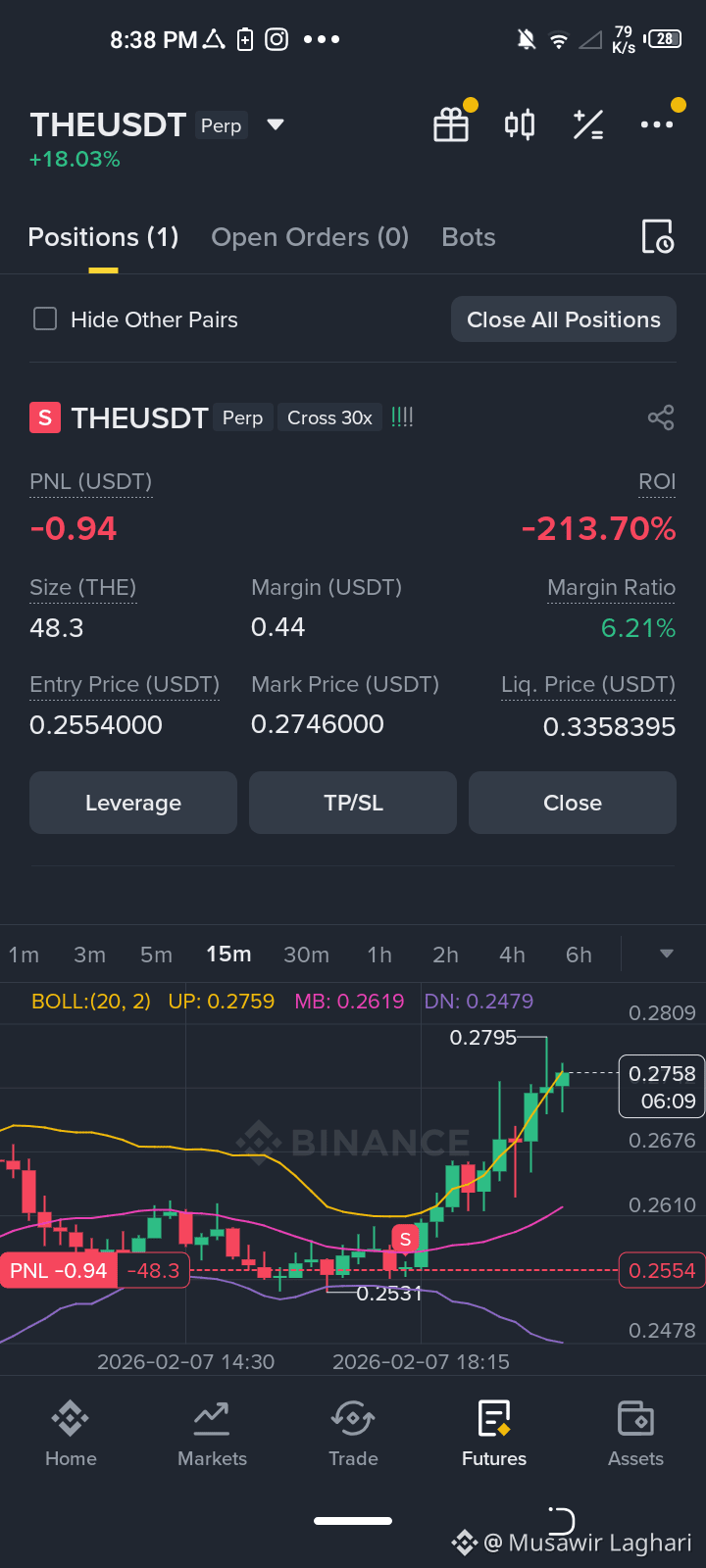Viewport: 706px width, 1568px height.
Task: Expand the THEUSDT pair selector arrow
Action: (x=276, y=124)
